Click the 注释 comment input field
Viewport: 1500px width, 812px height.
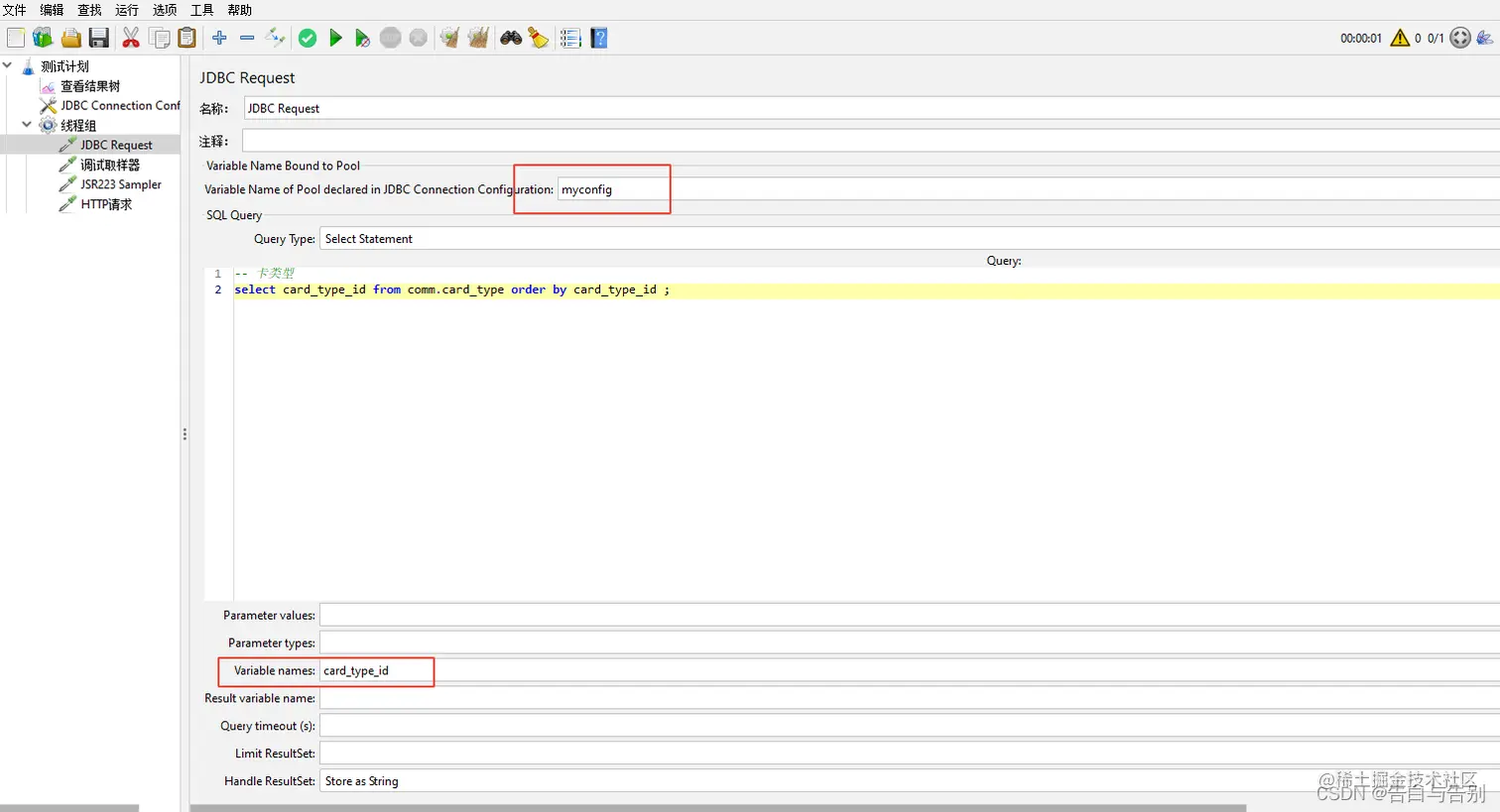[x=871, y=141]
